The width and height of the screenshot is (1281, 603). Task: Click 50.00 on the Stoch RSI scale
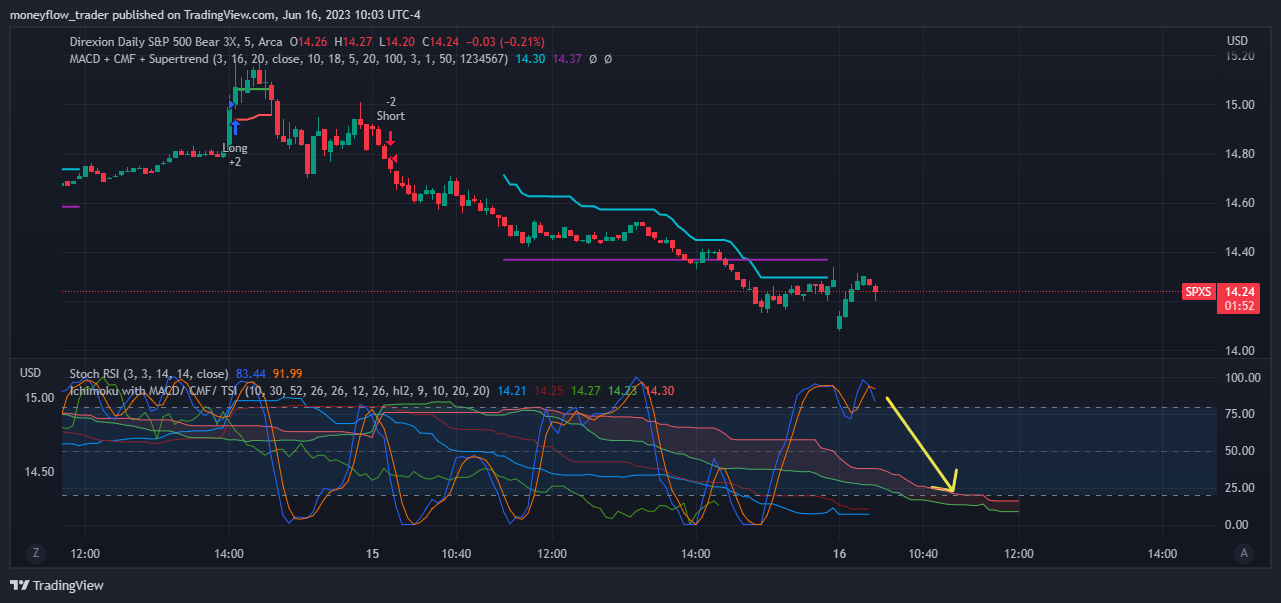(1241, 451)
